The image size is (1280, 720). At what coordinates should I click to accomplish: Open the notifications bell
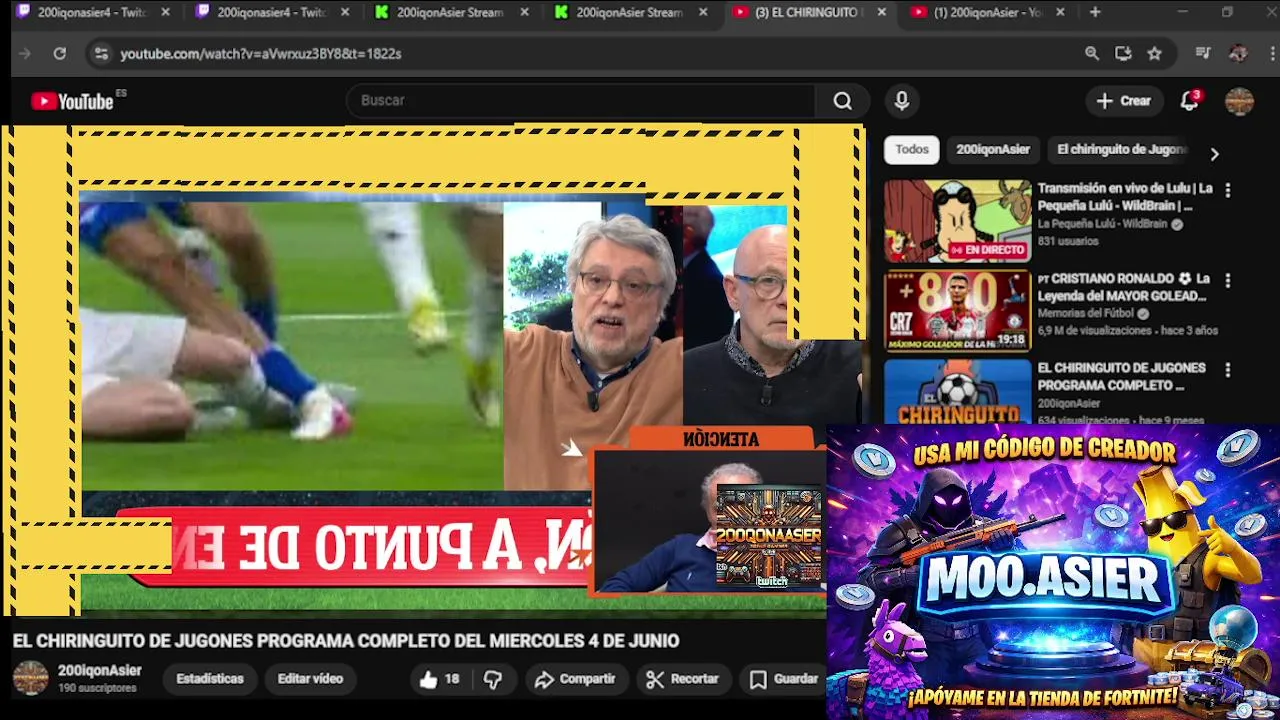(x=1189, y=100)
